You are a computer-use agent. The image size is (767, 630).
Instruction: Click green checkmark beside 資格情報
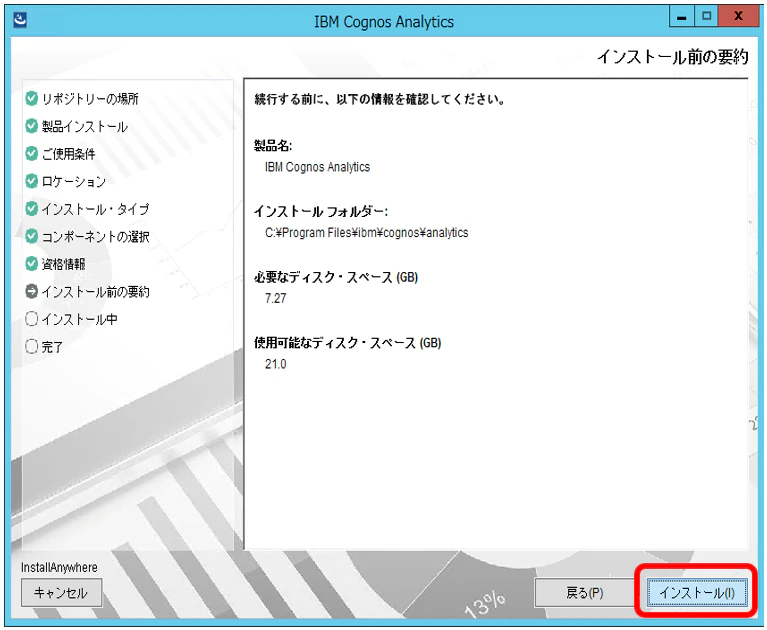point(31,264)
